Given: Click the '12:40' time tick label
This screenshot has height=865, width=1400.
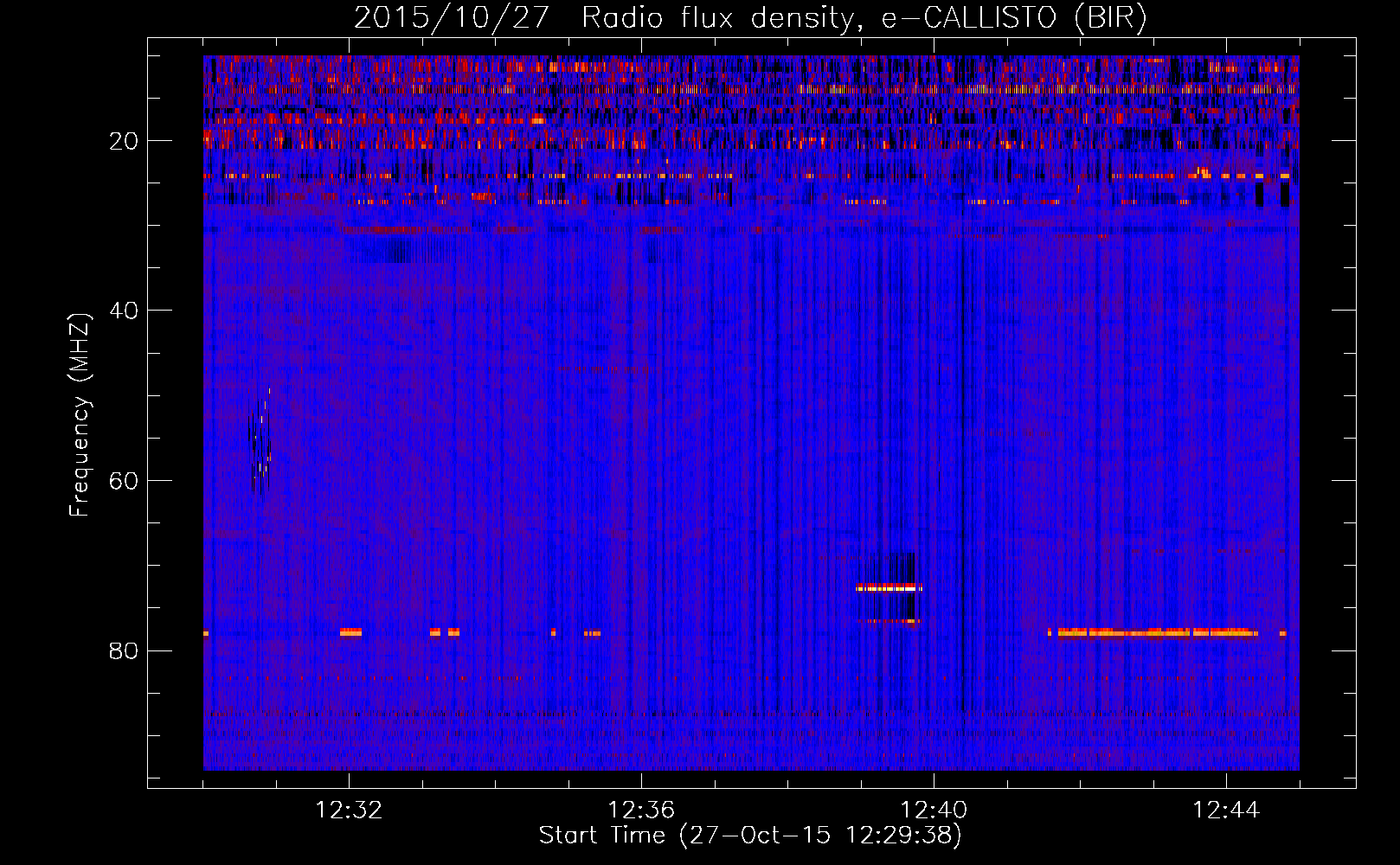Looking at the screenshot, I should click(x=934, y=811).
